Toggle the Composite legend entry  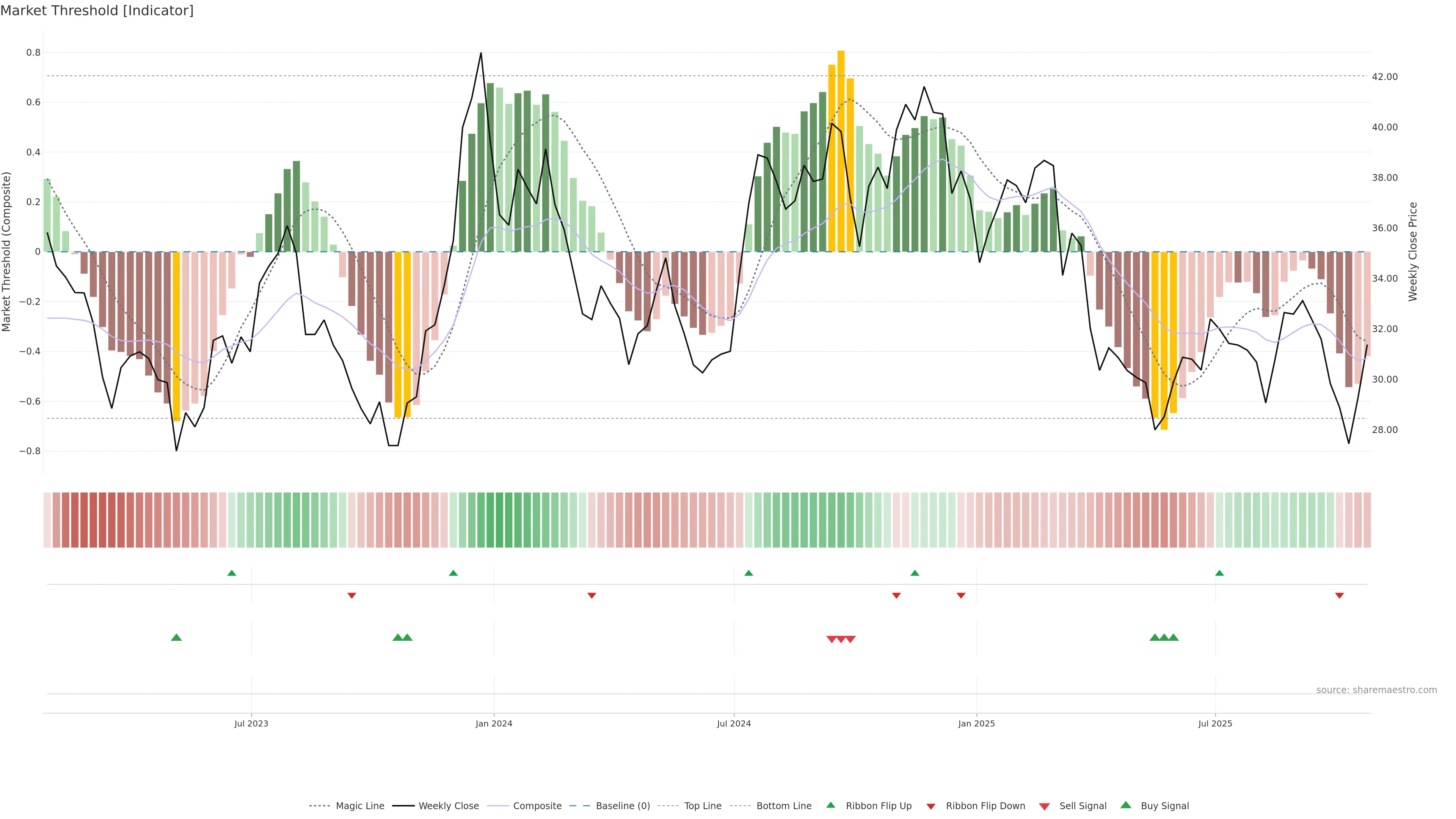537,806
